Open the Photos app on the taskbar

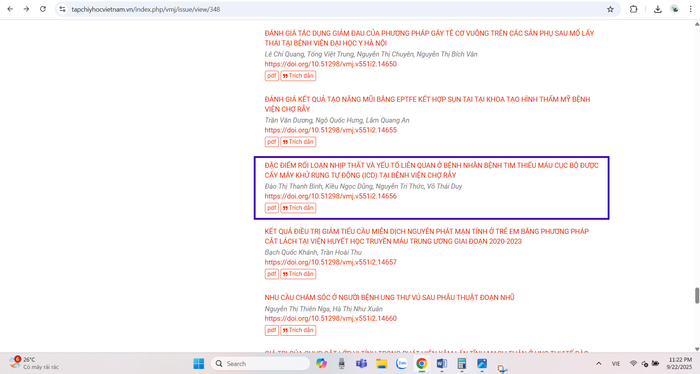click(482, 364)
